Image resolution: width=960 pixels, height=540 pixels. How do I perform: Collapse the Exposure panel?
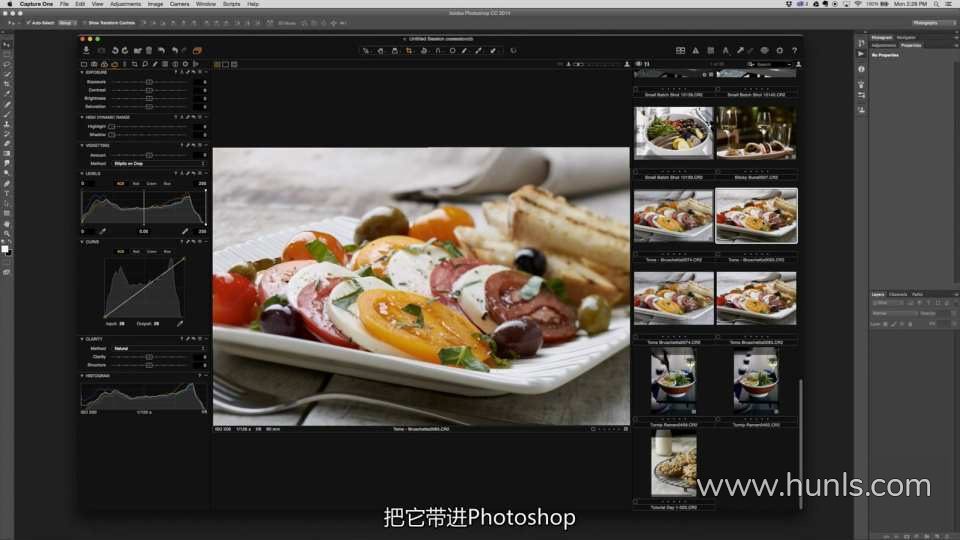(82, 72)
